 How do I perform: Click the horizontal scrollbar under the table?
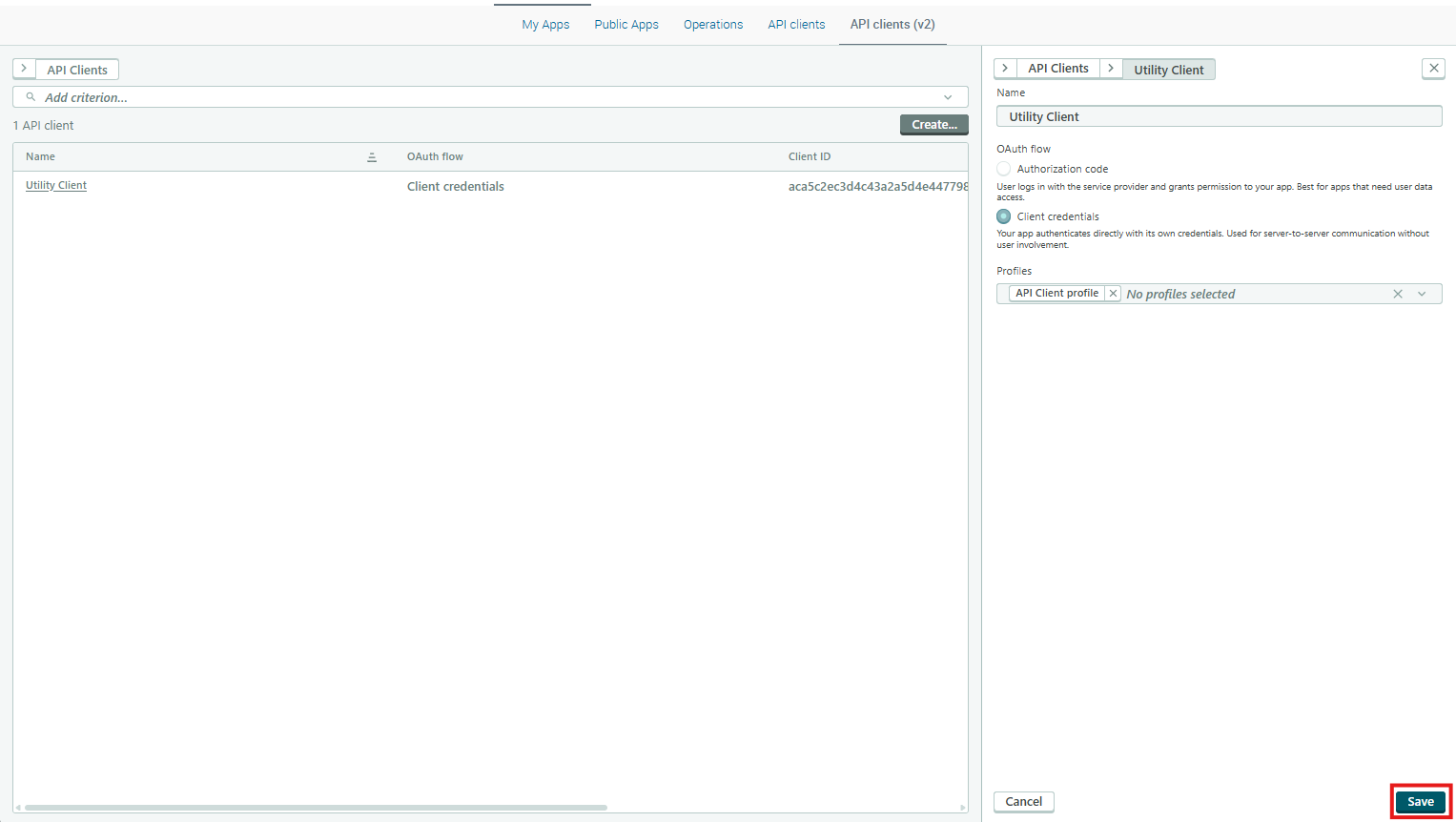point(315,808)
